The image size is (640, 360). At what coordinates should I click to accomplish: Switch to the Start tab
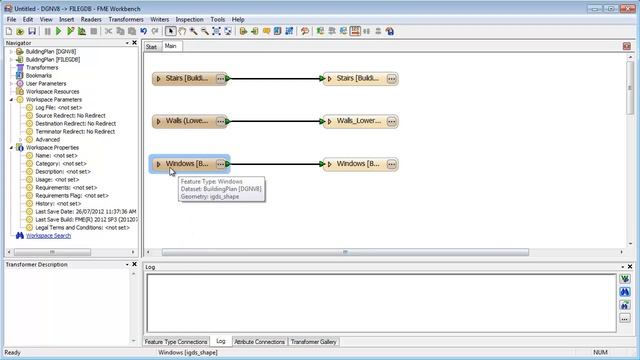click(151, 47)
